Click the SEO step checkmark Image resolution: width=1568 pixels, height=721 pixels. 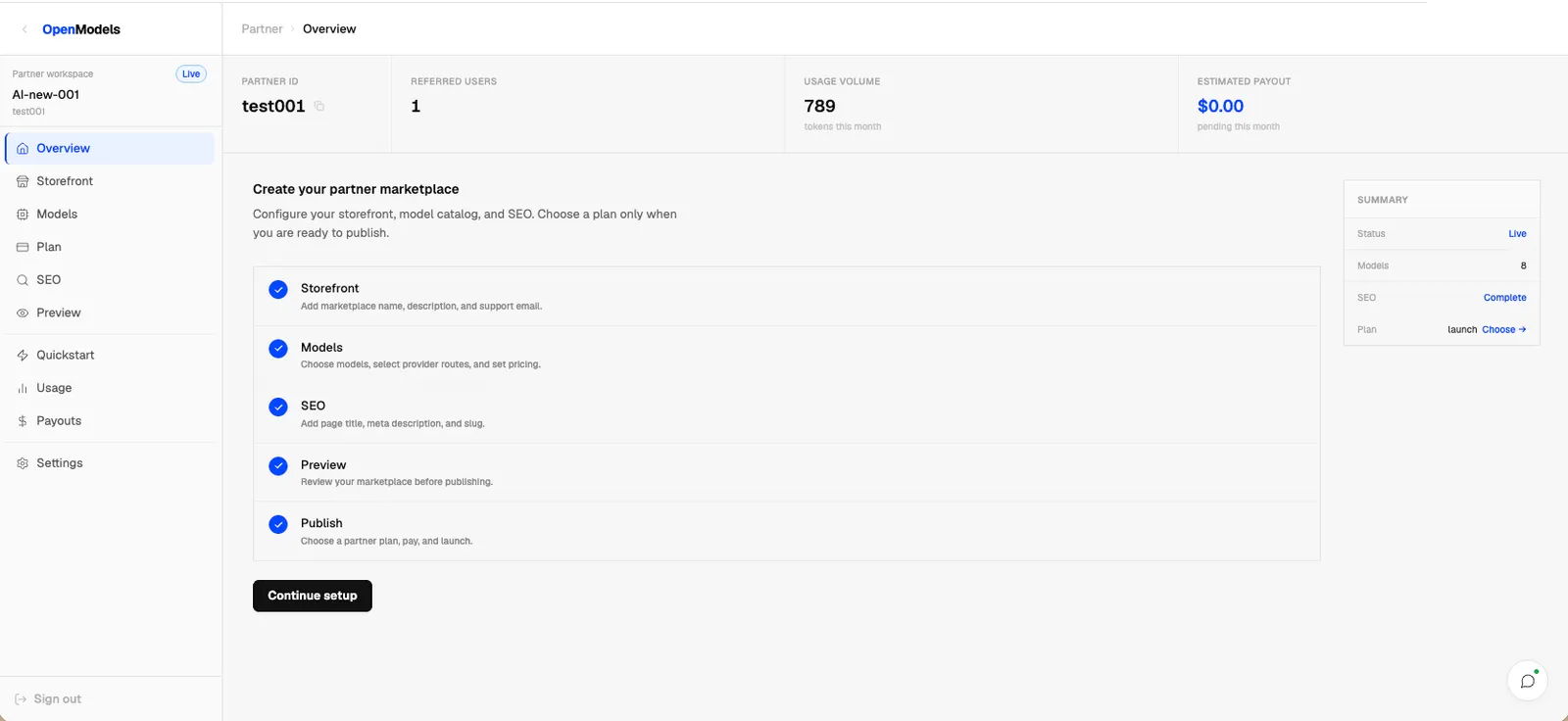[278, 407]
